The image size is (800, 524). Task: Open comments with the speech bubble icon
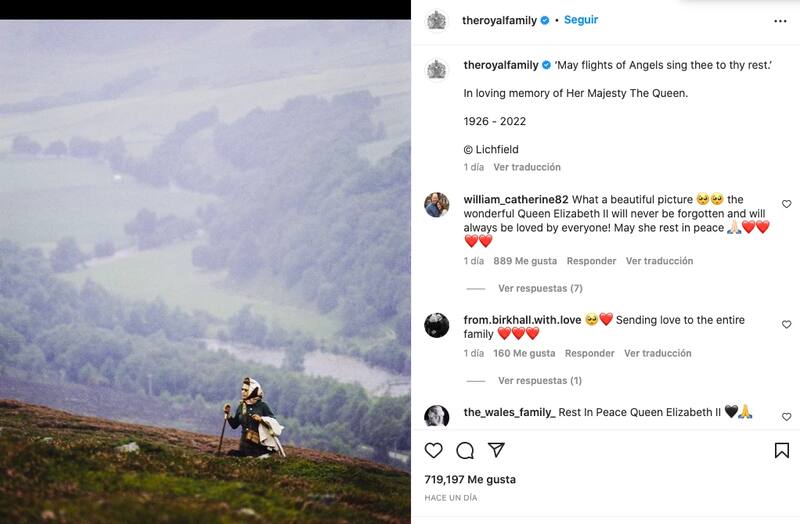pyautogui.click(x=465, y=450)
